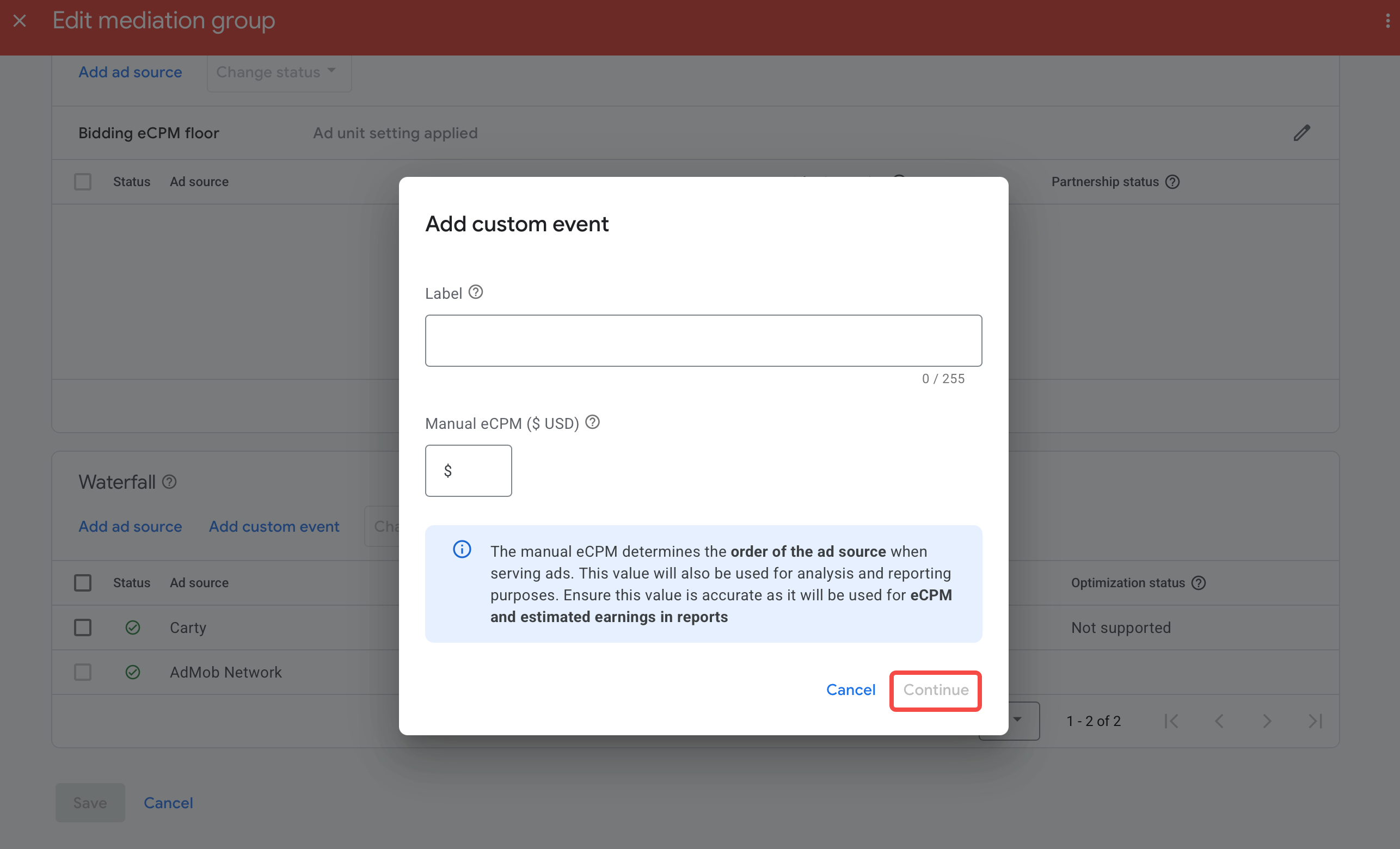The height and width of the screenshot is (849, 1400).
Task: Select all waterfall ad sources
Action: (x=82, y=582)
